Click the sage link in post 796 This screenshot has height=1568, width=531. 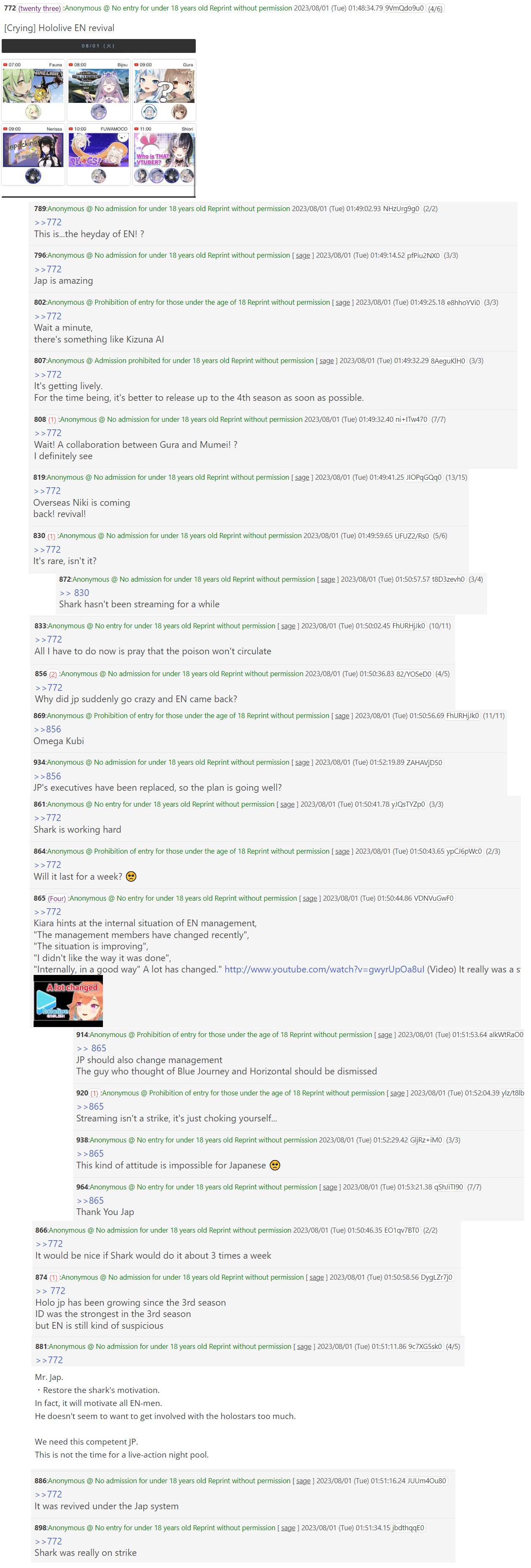302,256
